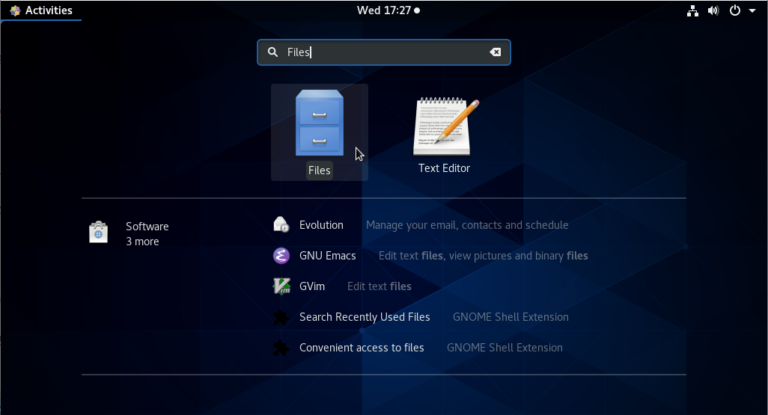Viewport: 768px width, 415px height.
Task: Click the network status icon
Action: click(x=692, y=10)
